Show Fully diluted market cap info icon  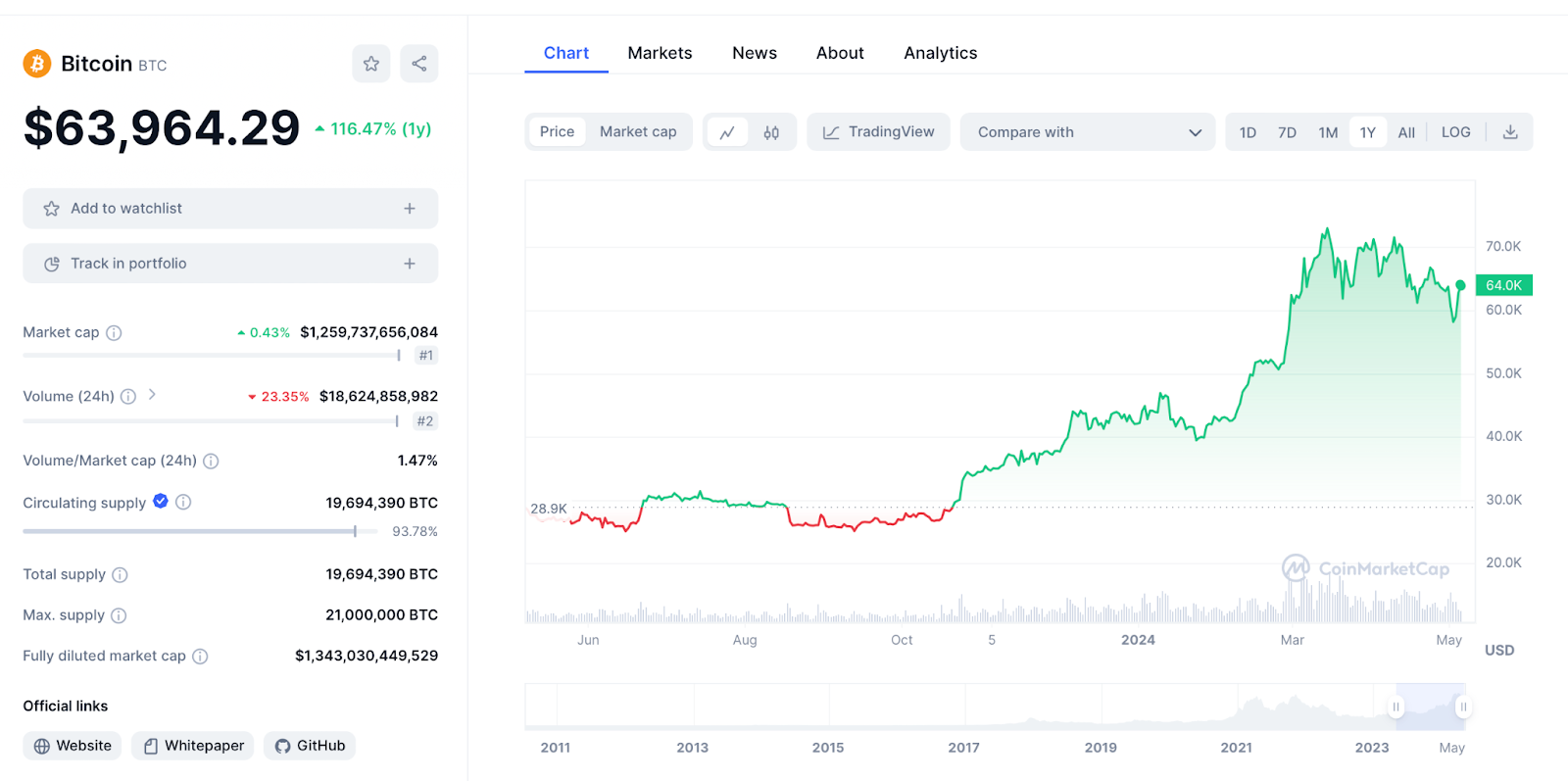pos(200,657)
